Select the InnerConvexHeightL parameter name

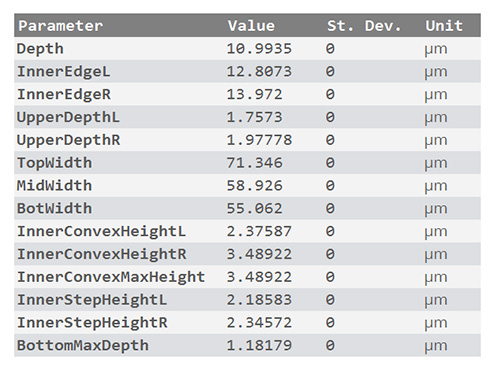pyautogui.click(x=101, y=231)
